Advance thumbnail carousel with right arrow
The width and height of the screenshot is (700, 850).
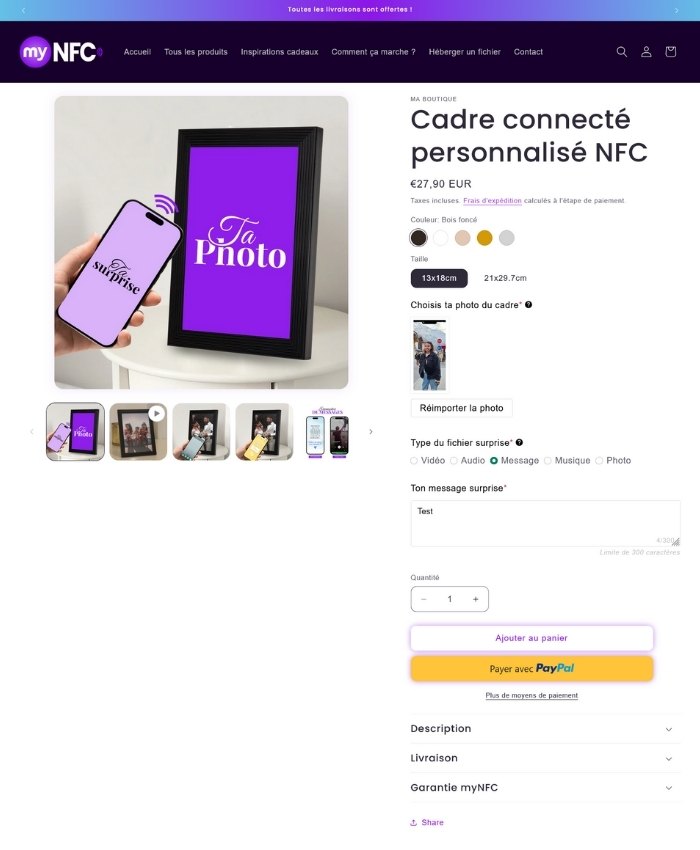(371, 432)
